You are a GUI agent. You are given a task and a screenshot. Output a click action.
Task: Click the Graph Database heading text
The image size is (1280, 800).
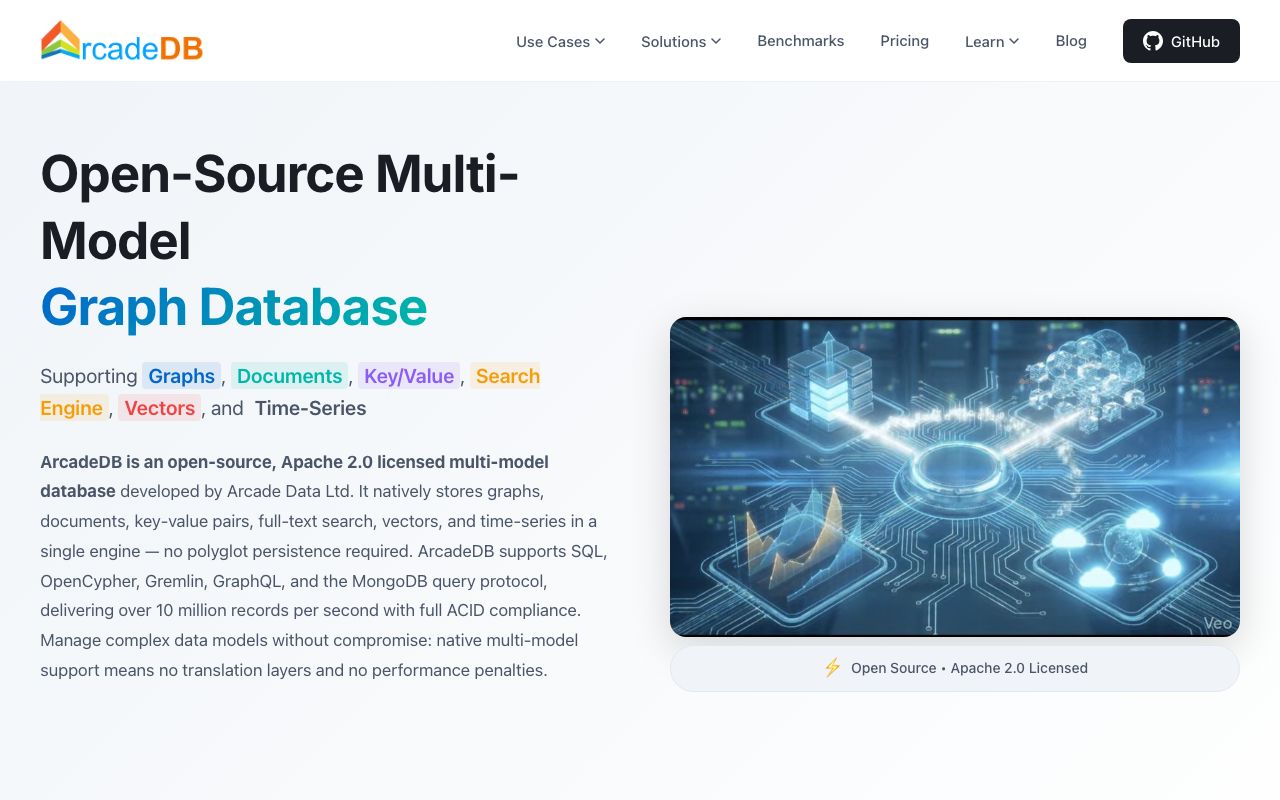234,307
